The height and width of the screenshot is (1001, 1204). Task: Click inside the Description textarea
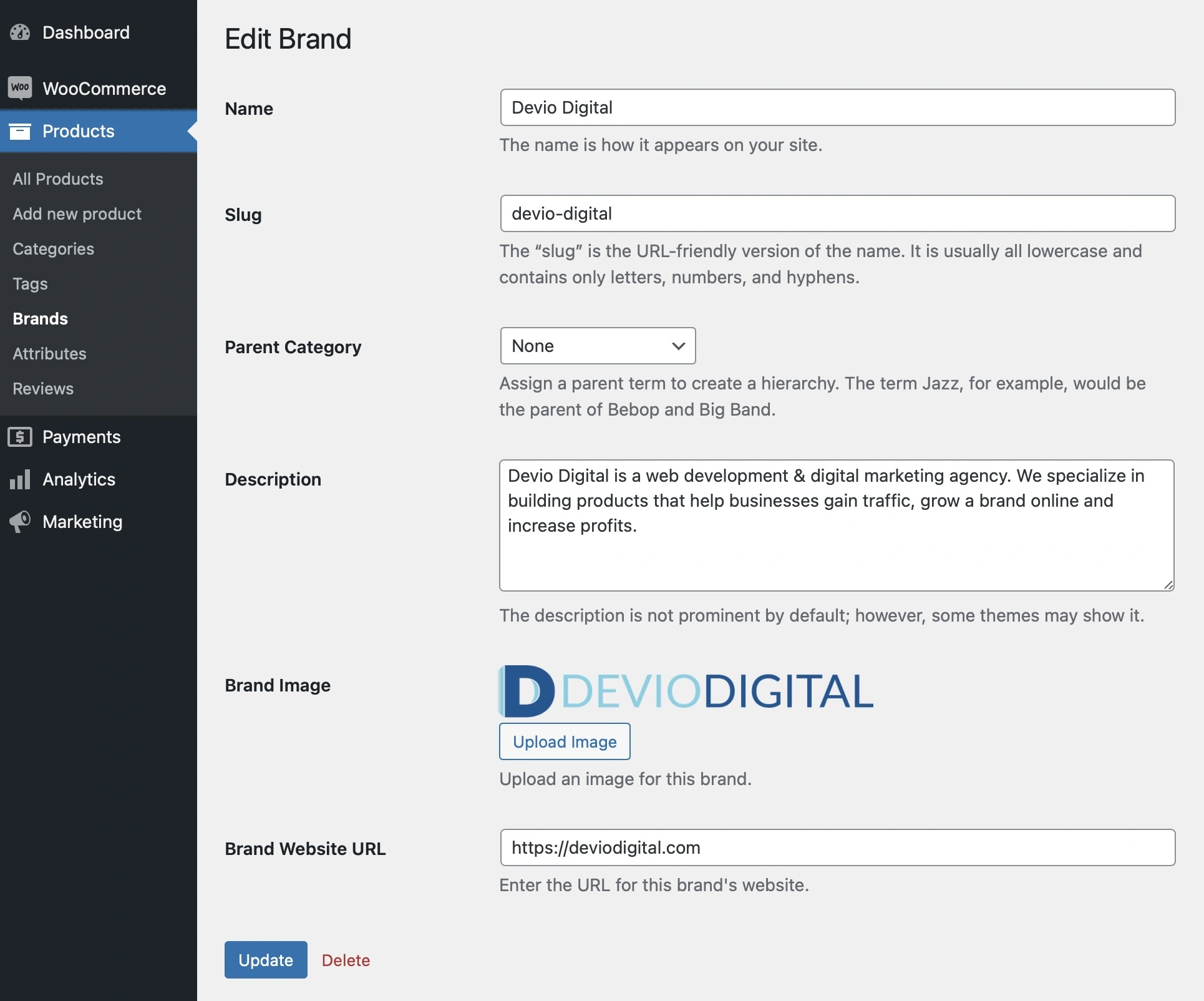pos(837,525)
